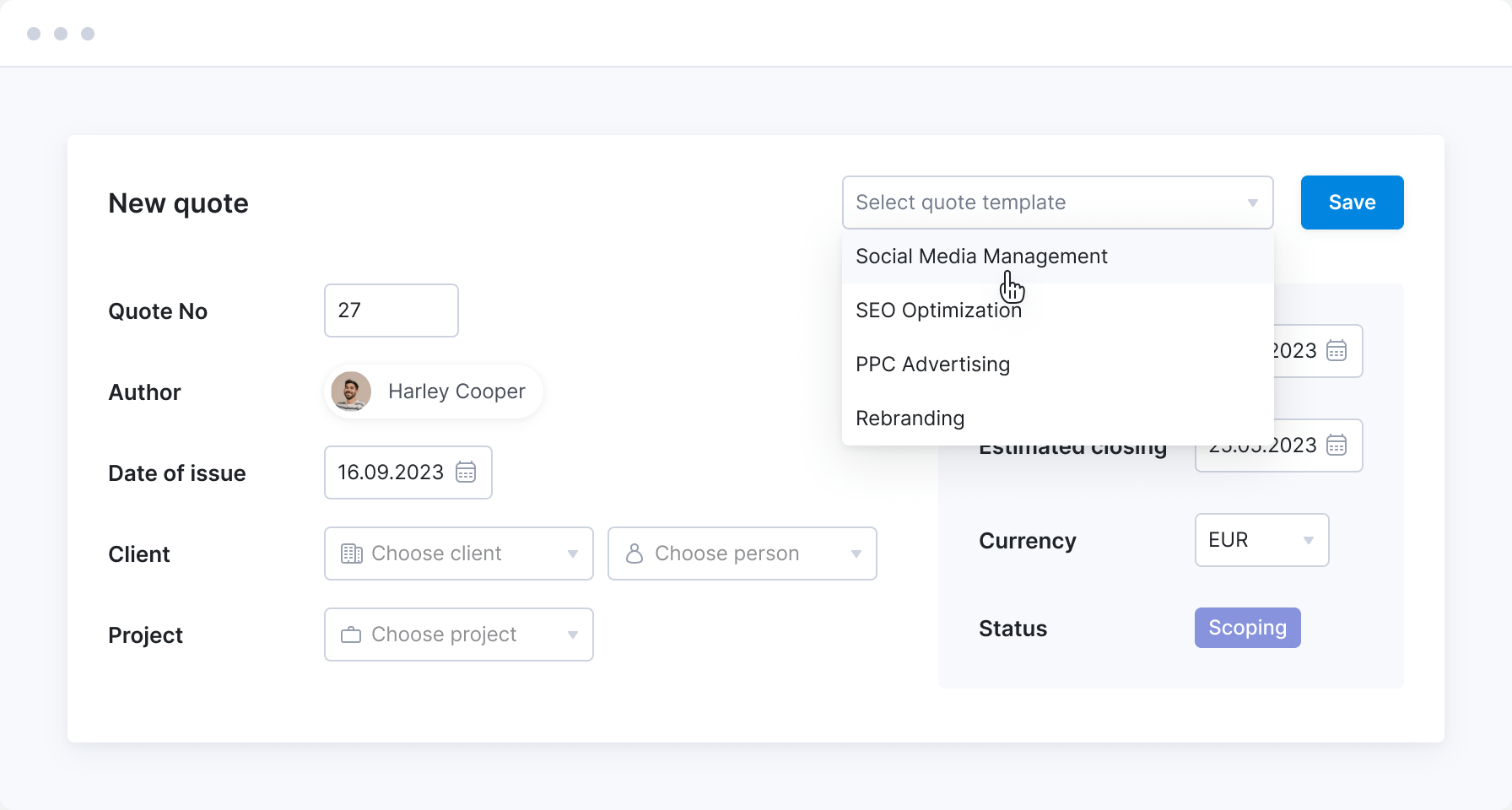Choose PPC Advertising template

(1057, 364)
